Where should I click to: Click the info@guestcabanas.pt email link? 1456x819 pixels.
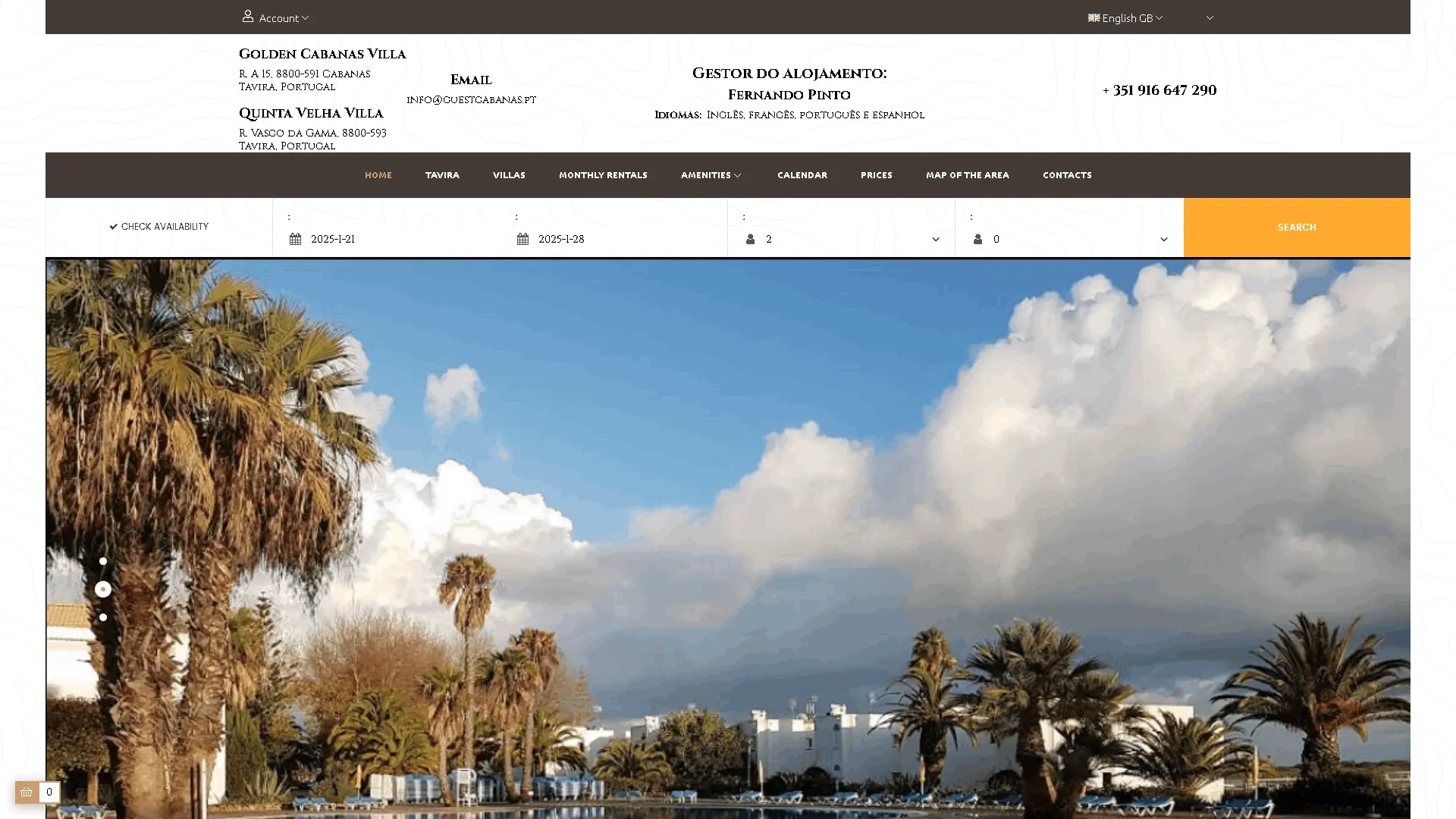click(471, 99)
